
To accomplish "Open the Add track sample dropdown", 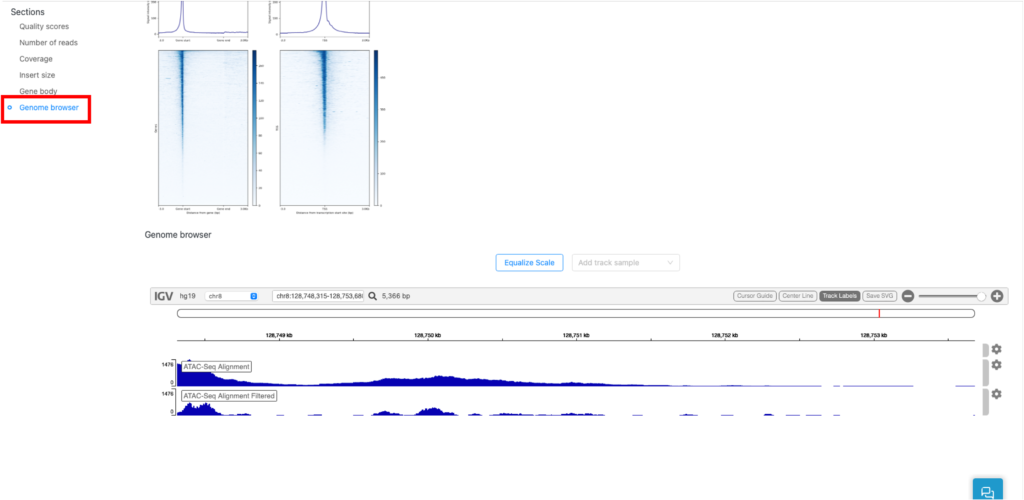I will tap(626, 263).
